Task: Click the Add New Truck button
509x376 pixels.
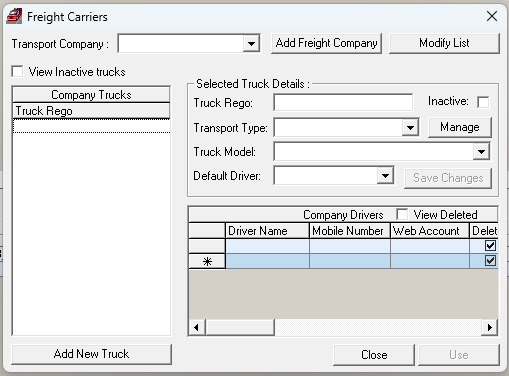Action: coord(91,354)
